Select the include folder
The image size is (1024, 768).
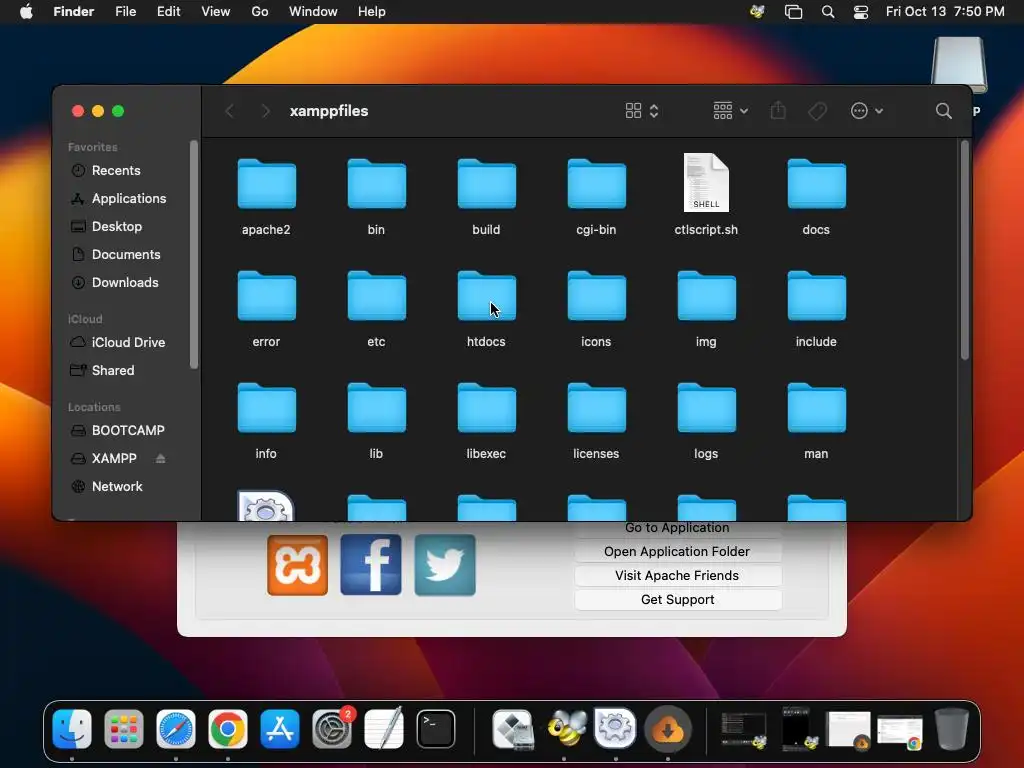[x=816, y=296]
